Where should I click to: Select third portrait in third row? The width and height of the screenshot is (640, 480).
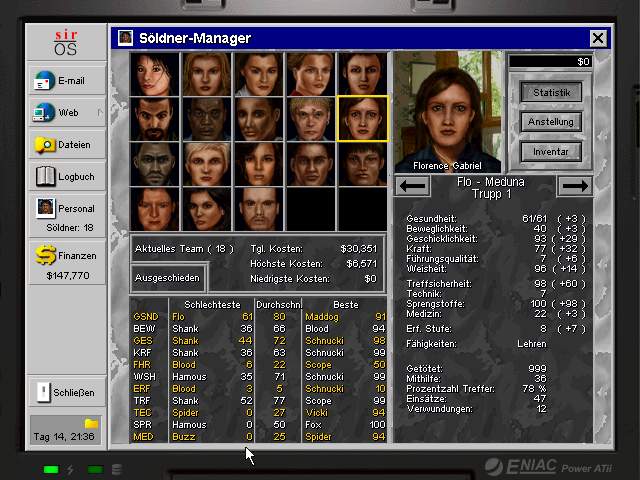258,164
